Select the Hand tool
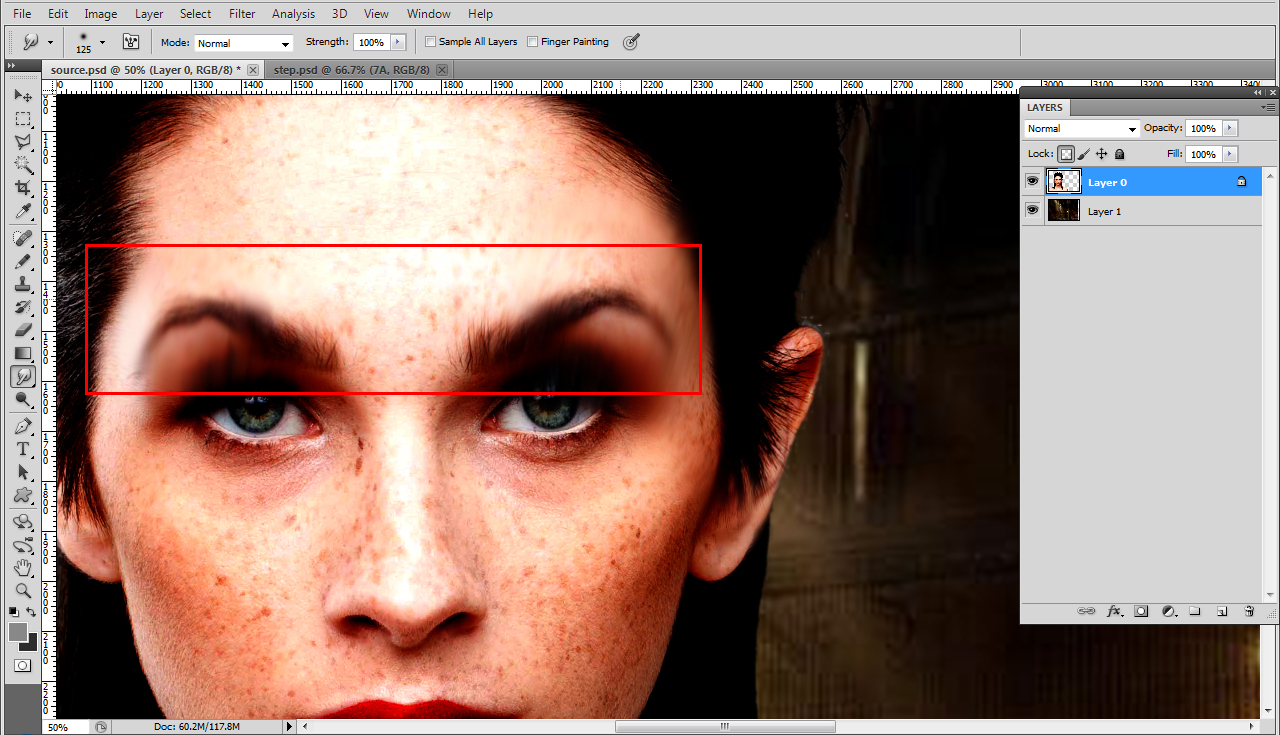 22,568
